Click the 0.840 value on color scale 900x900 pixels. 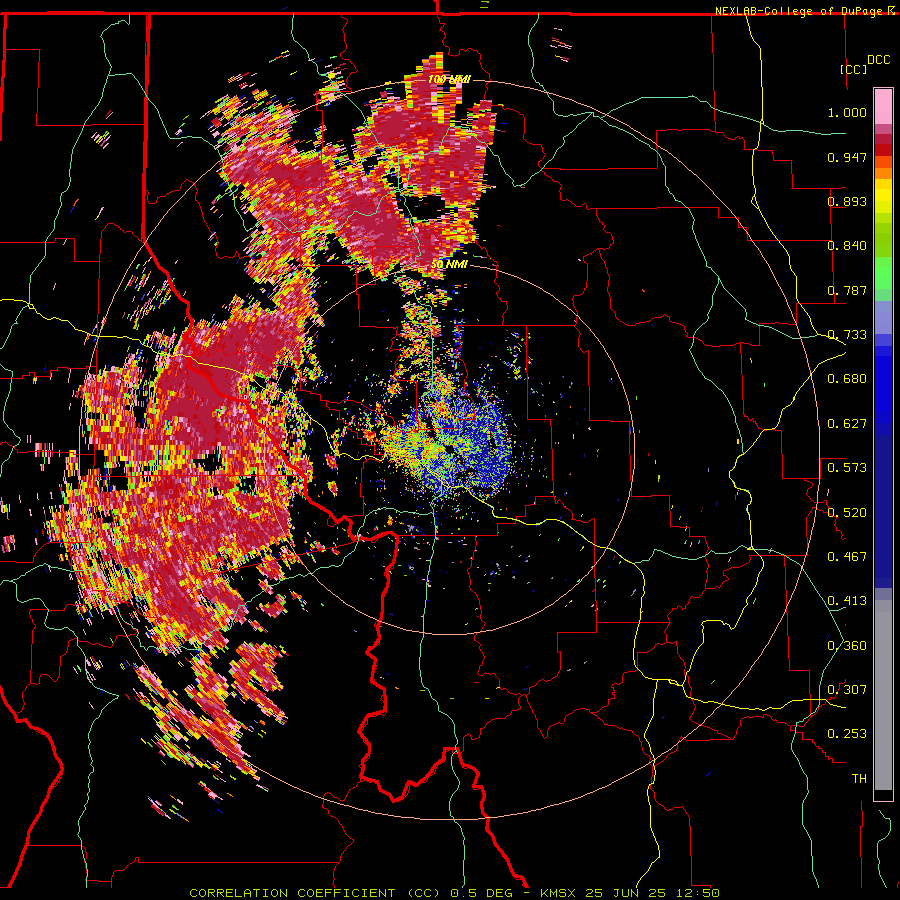[847, 246]
